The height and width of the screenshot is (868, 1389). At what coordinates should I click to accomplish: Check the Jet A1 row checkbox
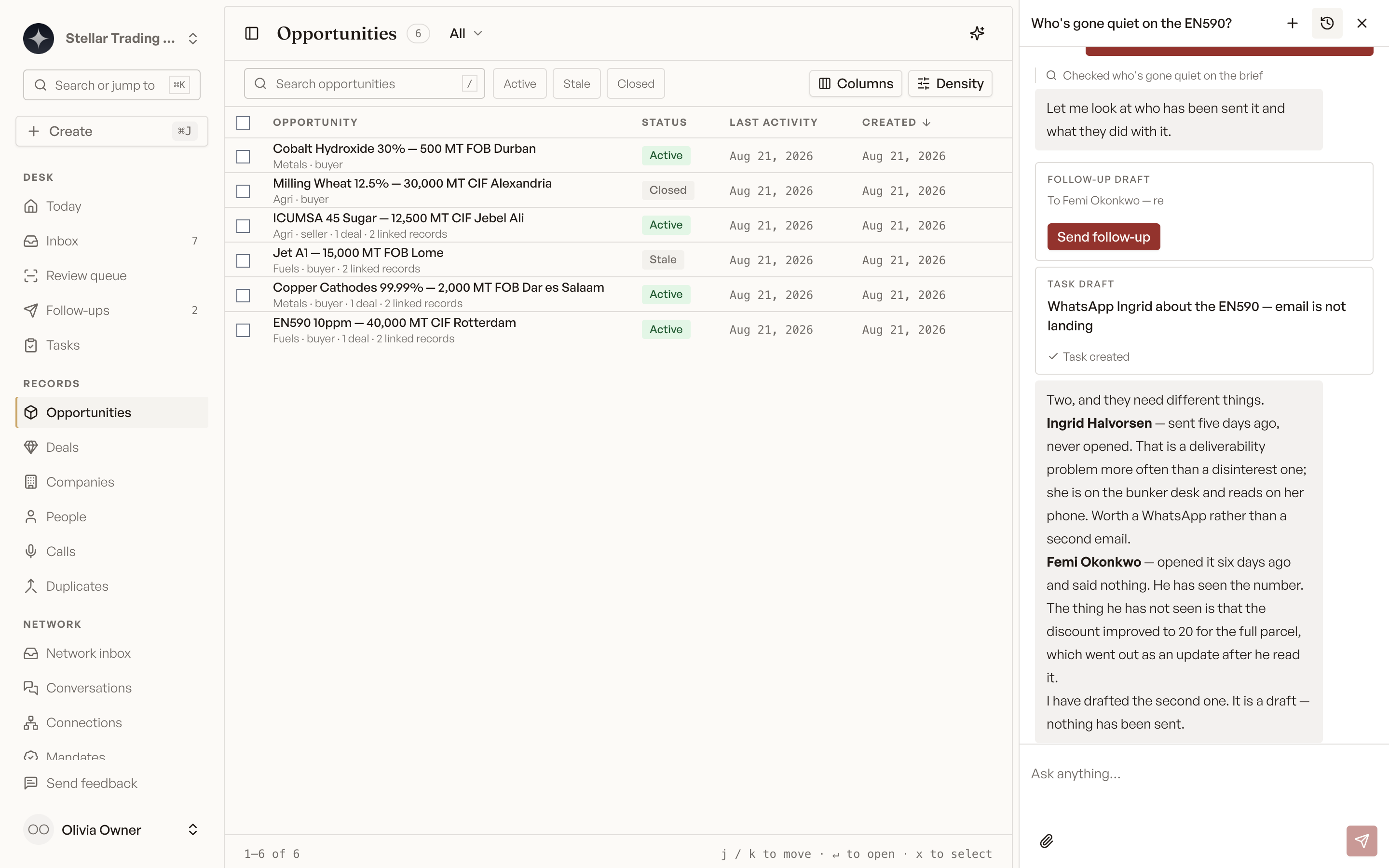(x=244, y=260)
